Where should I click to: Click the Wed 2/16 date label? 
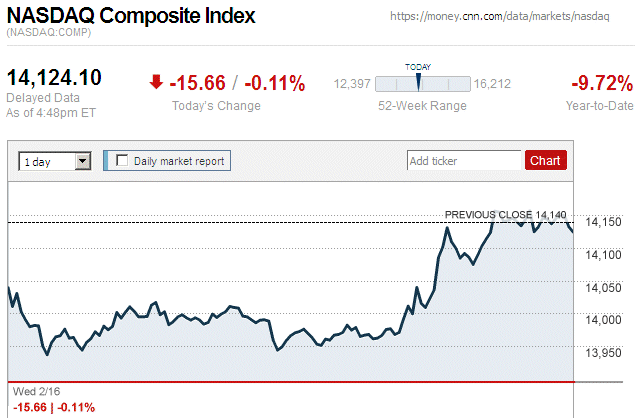click(31, 391)
